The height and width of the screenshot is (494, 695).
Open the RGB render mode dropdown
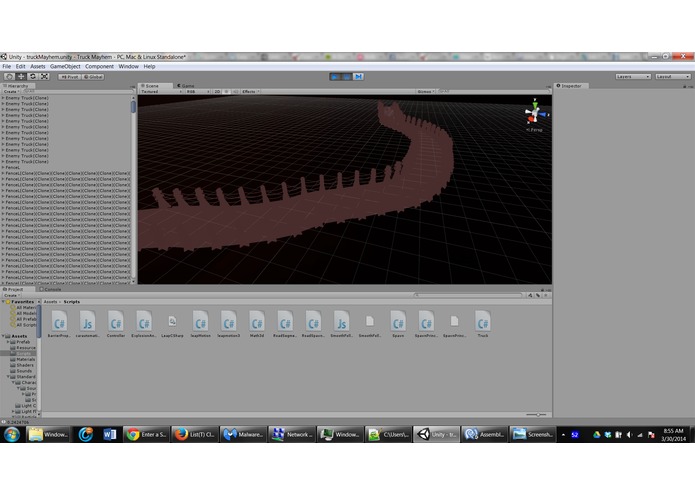198,92
